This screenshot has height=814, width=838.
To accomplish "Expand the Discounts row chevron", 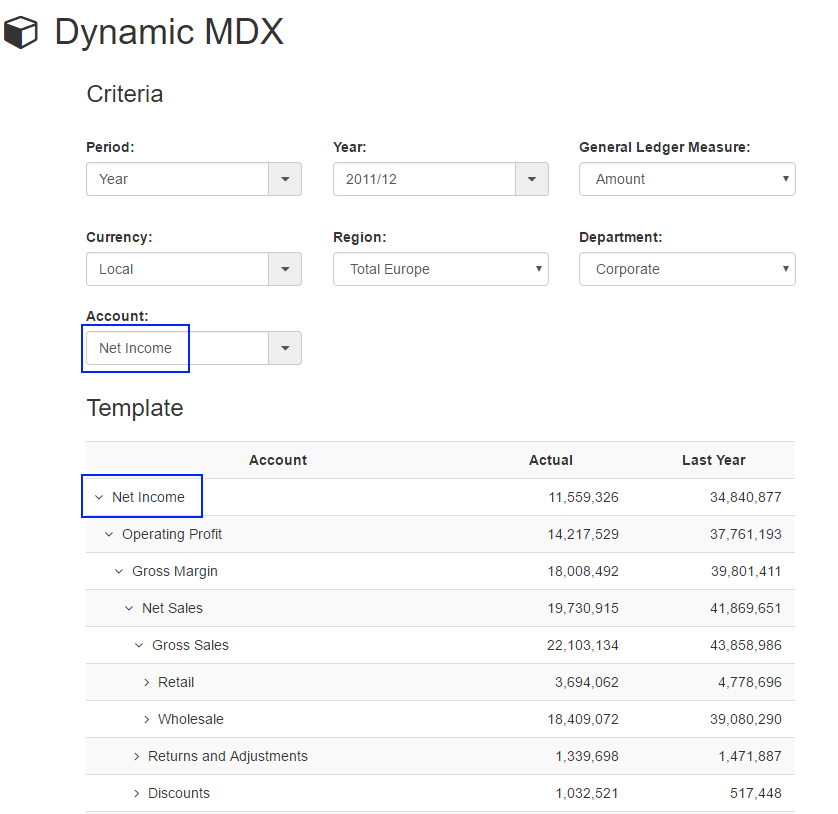I will point(137,793).
